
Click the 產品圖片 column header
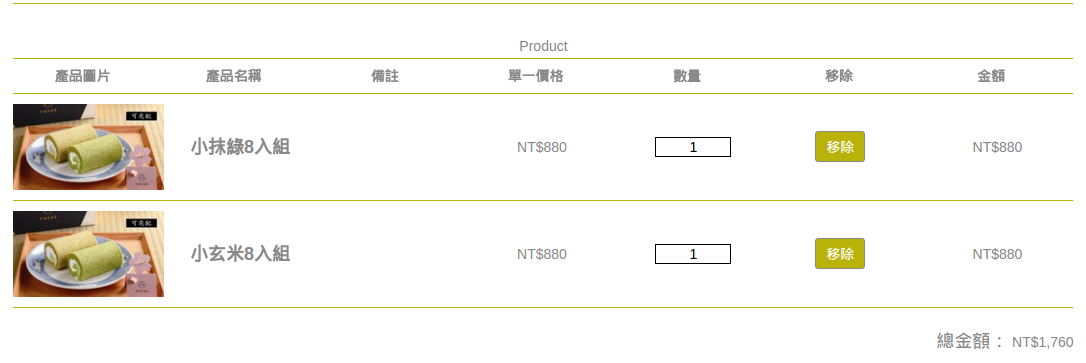point(82,76)
